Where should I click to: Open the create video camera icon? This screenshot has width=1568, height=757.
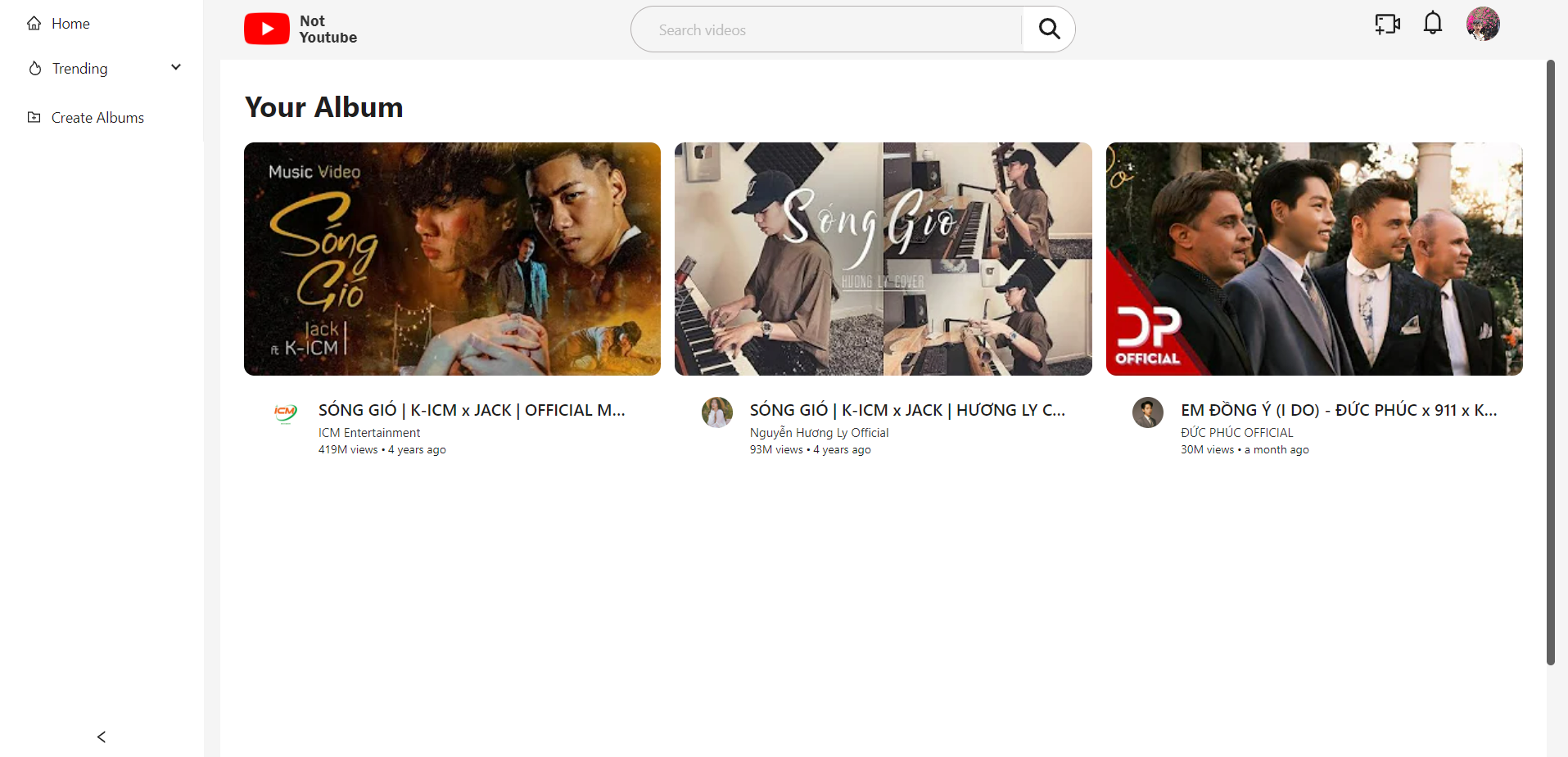(1387, 24)
